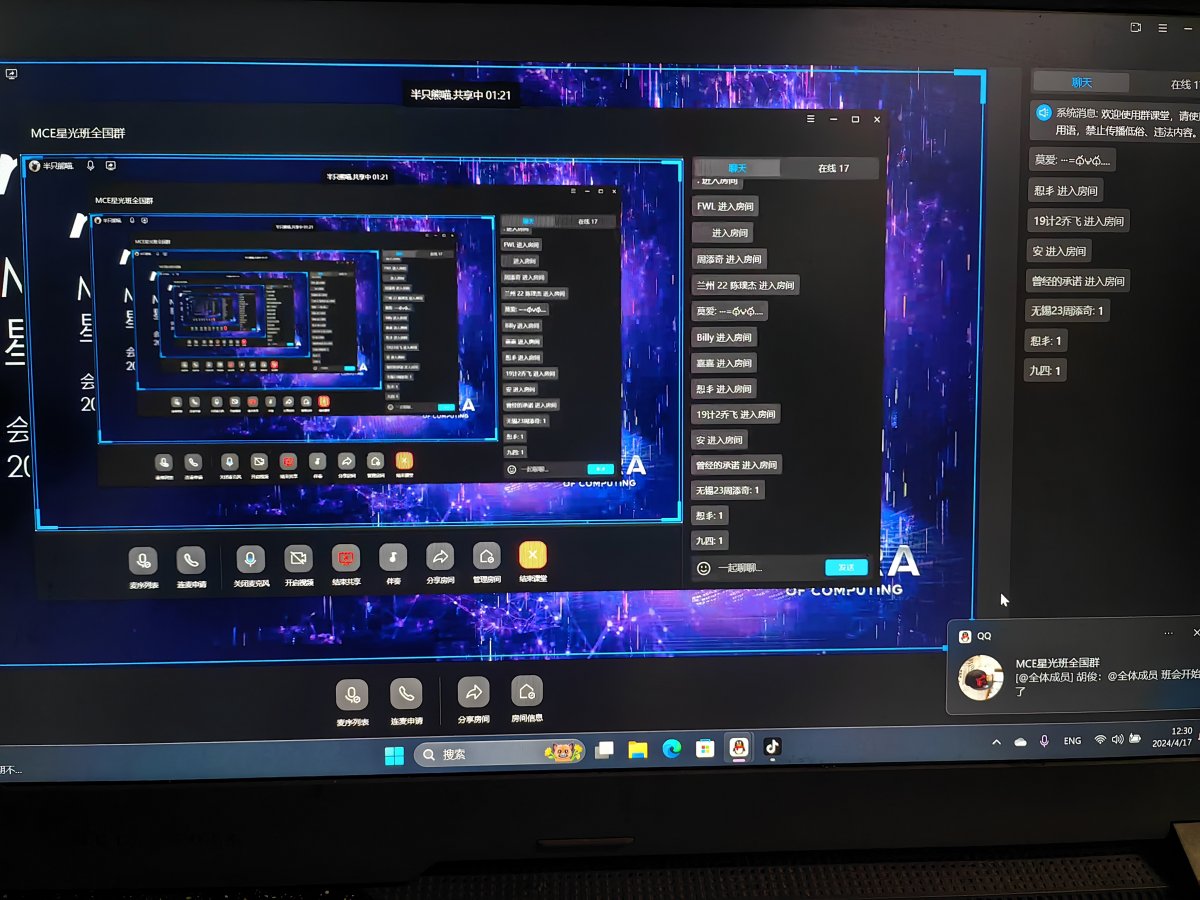Click the red 结束共享 icon

346,557
